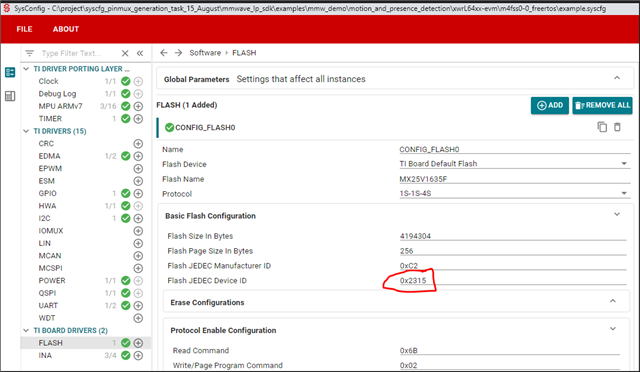
Task: Select POWER in the drivers list
Action: coord(52,281)
